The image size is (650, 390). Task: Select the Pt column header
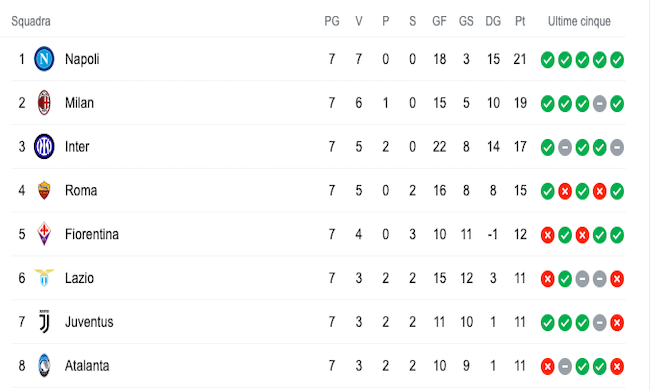[x=520, y=21]
